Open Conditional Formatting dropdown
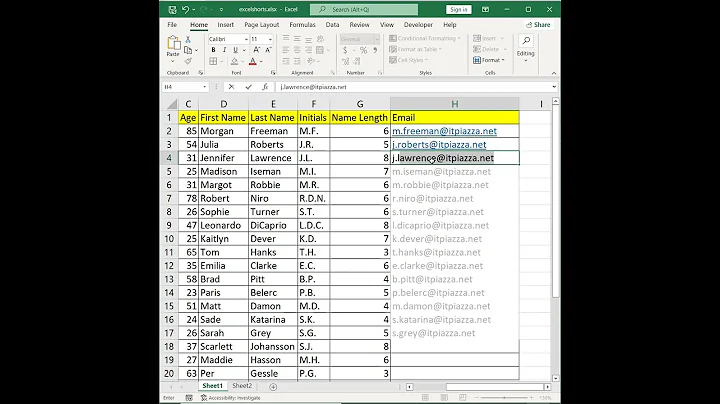 click(425, 39)
